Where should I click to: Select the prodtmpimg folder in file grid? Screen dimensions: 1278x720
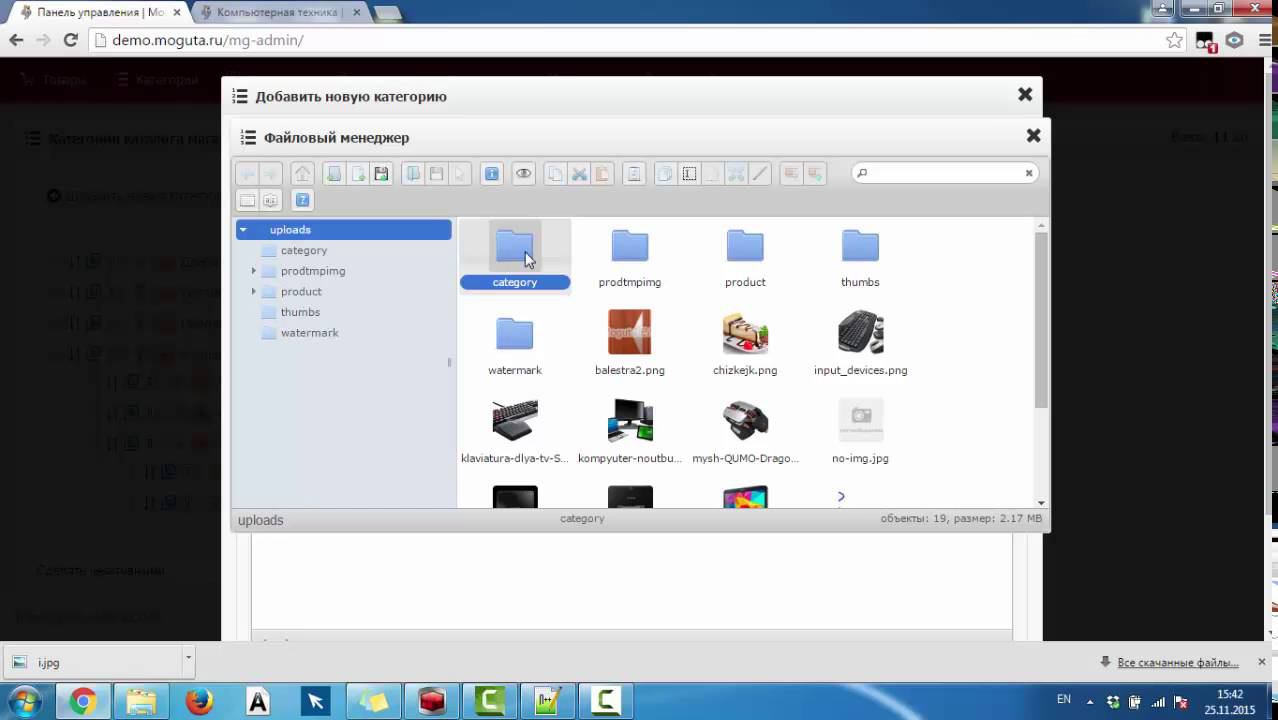point(630,258)
